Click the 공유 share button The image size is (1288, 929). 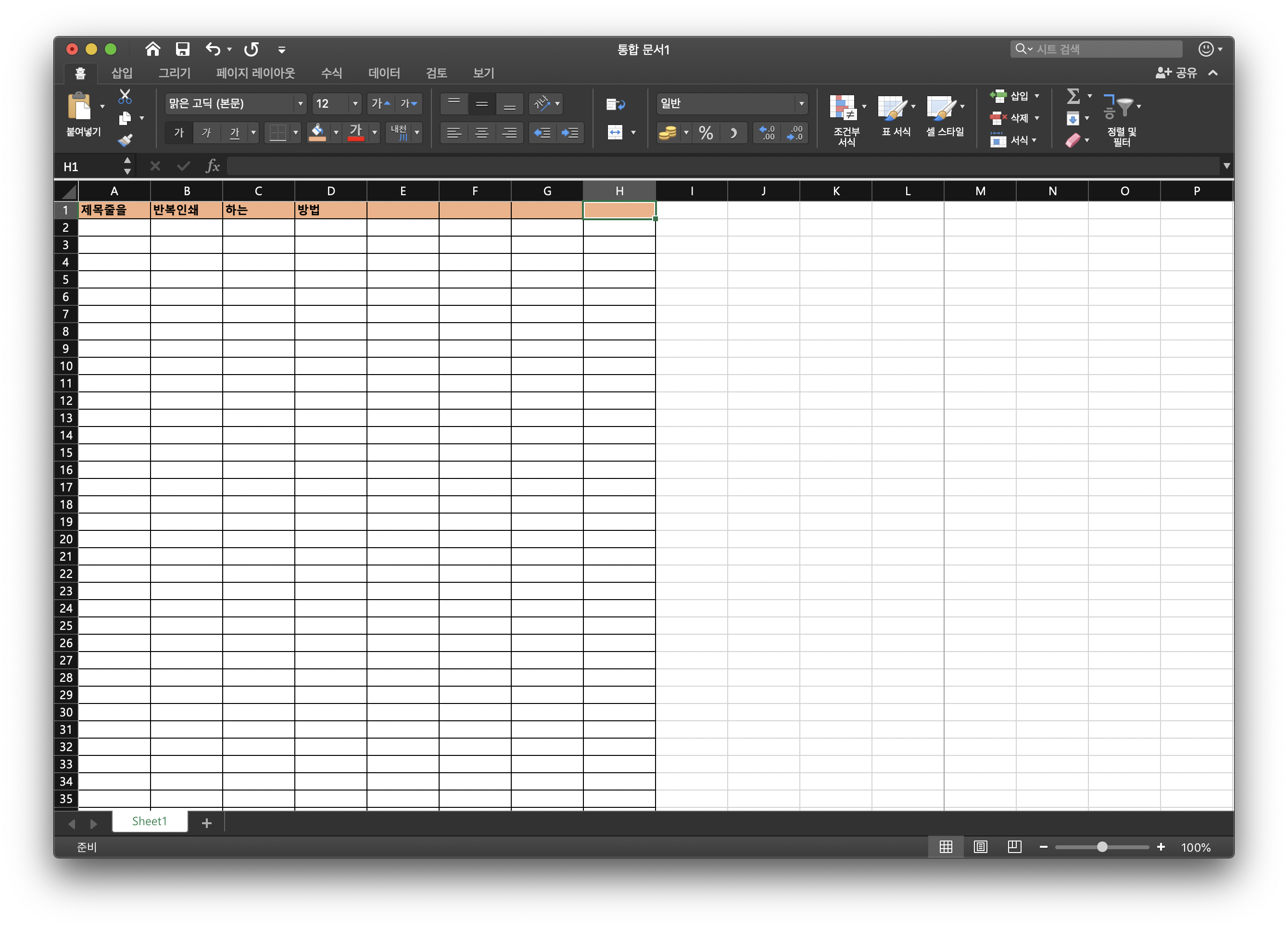(x=1177, y=73)
